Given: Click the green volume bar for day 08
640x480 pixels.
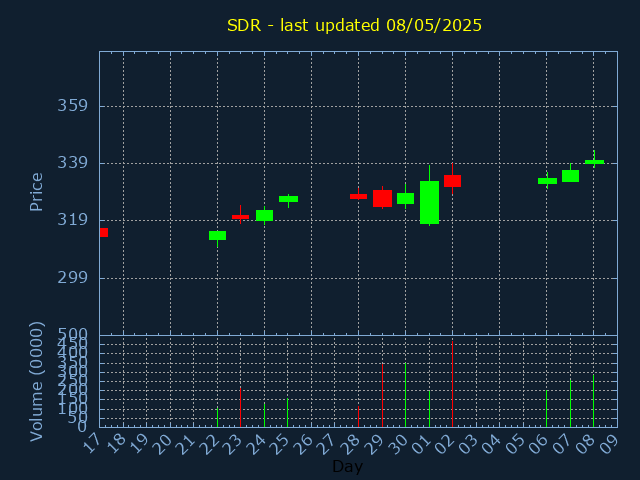Looking at the screenshot, I should coord(593,401).
